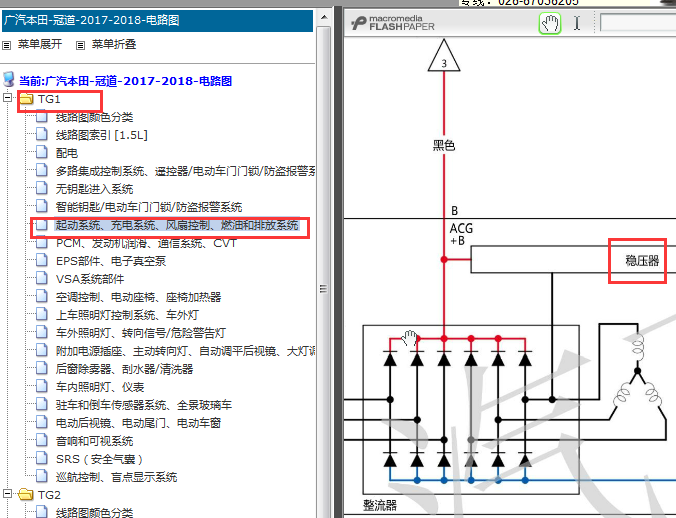Click page icon beside 音响和可视系统

point(42,440)
